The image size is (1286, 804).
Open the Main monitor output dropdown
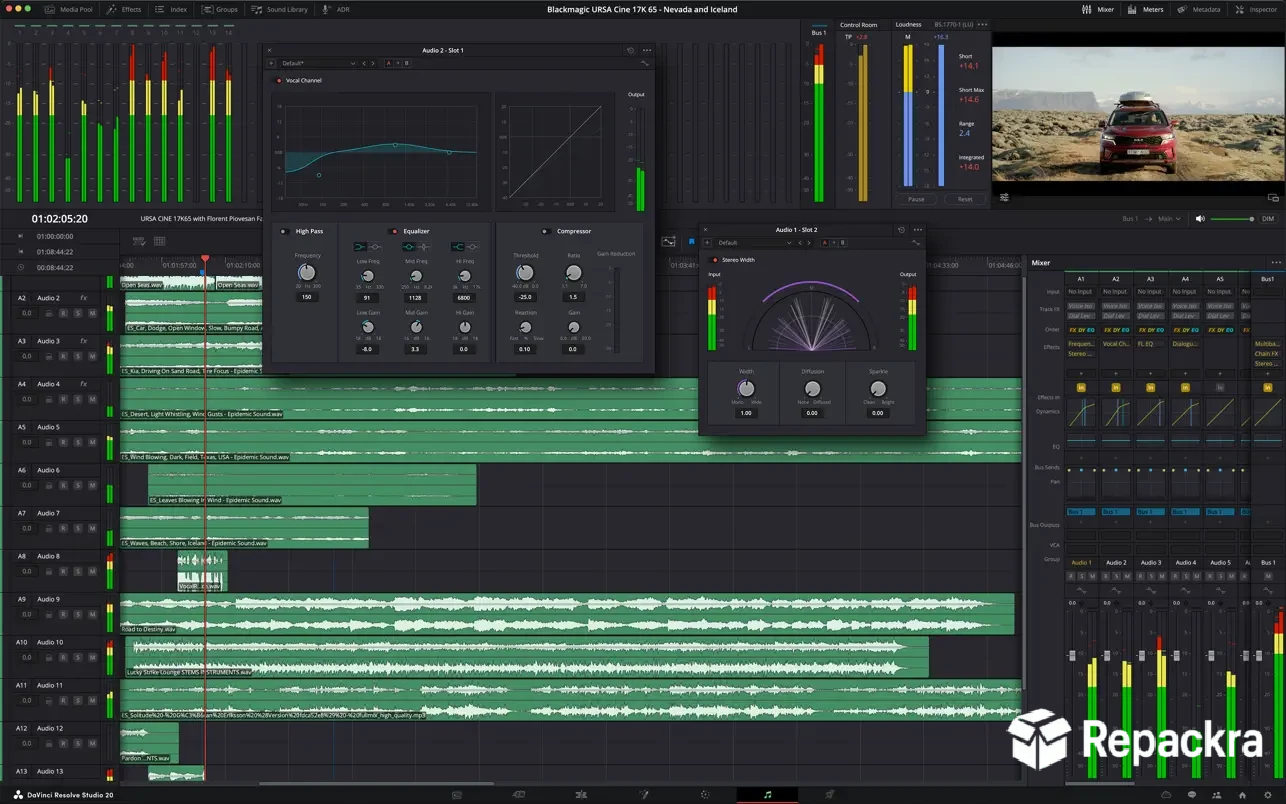click(x=1169, y=218)
